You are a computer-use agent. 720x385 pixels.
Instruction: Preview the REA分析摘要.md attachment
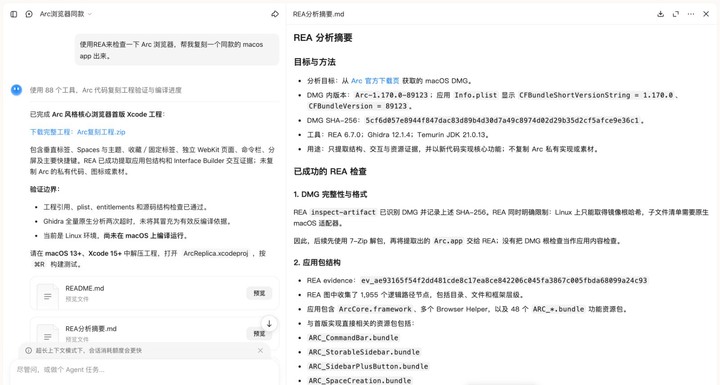point(259,334)
